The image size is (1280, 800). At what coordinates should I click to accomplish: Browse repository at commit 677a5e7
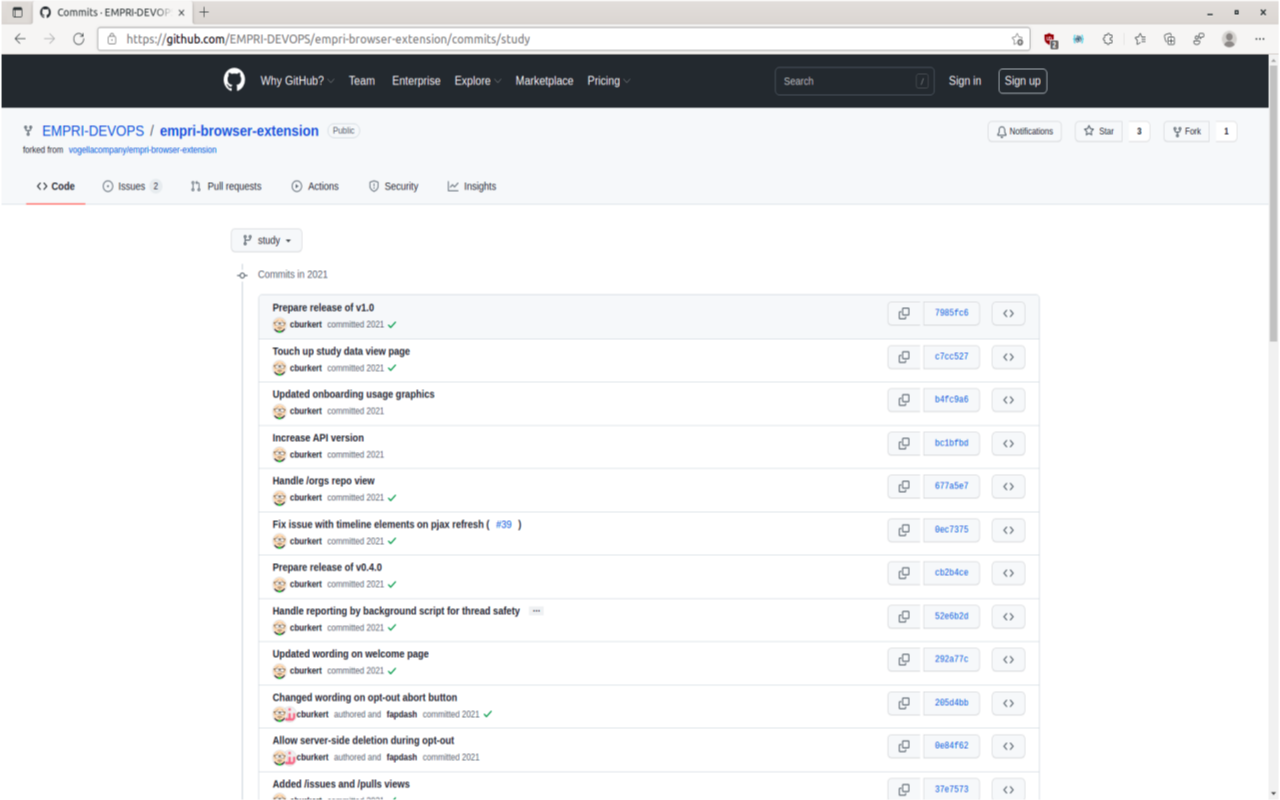coord(1008,486)
